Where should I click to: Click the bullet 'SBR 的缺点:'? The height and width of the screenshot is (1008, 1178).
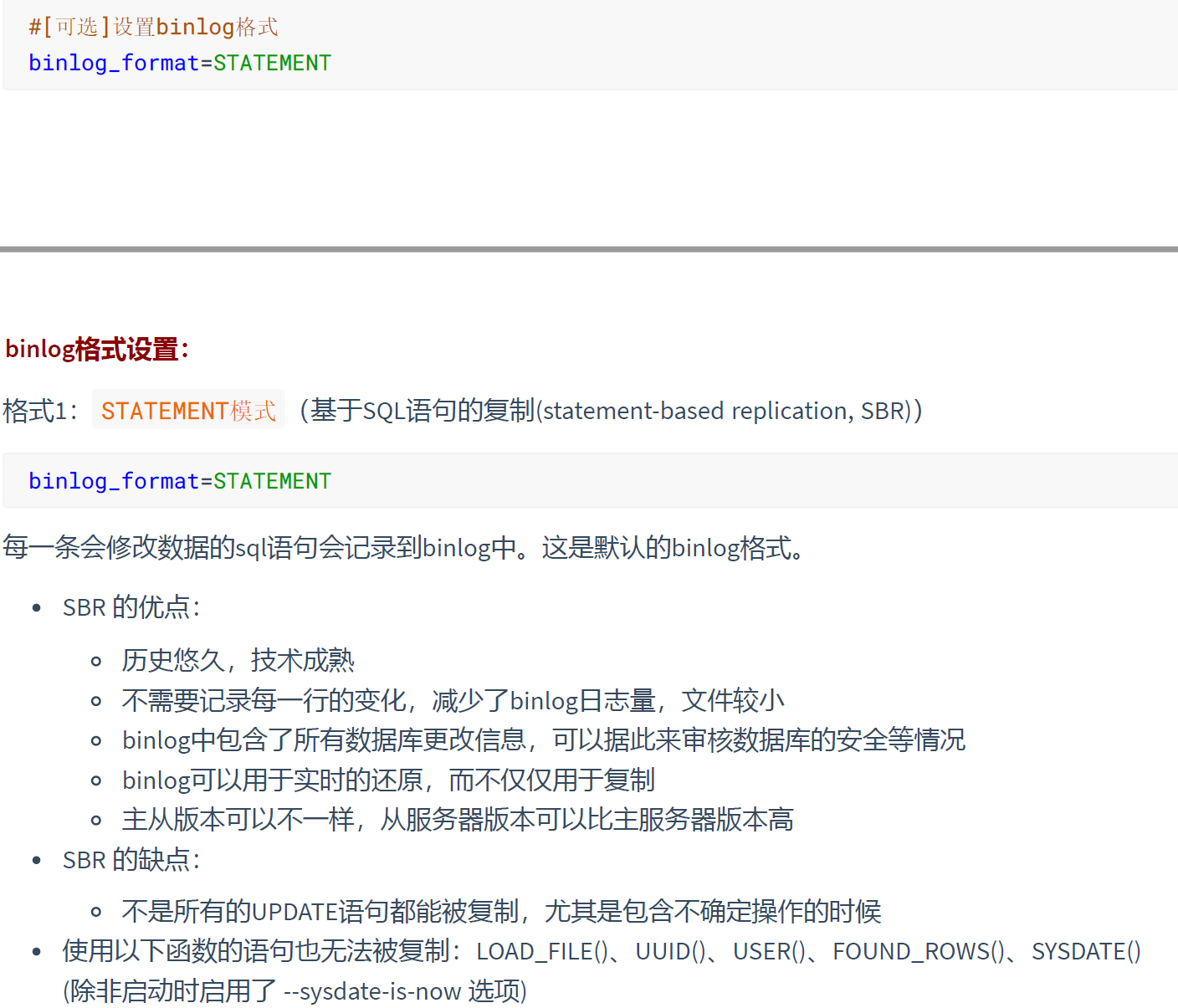tap(132, 860)
